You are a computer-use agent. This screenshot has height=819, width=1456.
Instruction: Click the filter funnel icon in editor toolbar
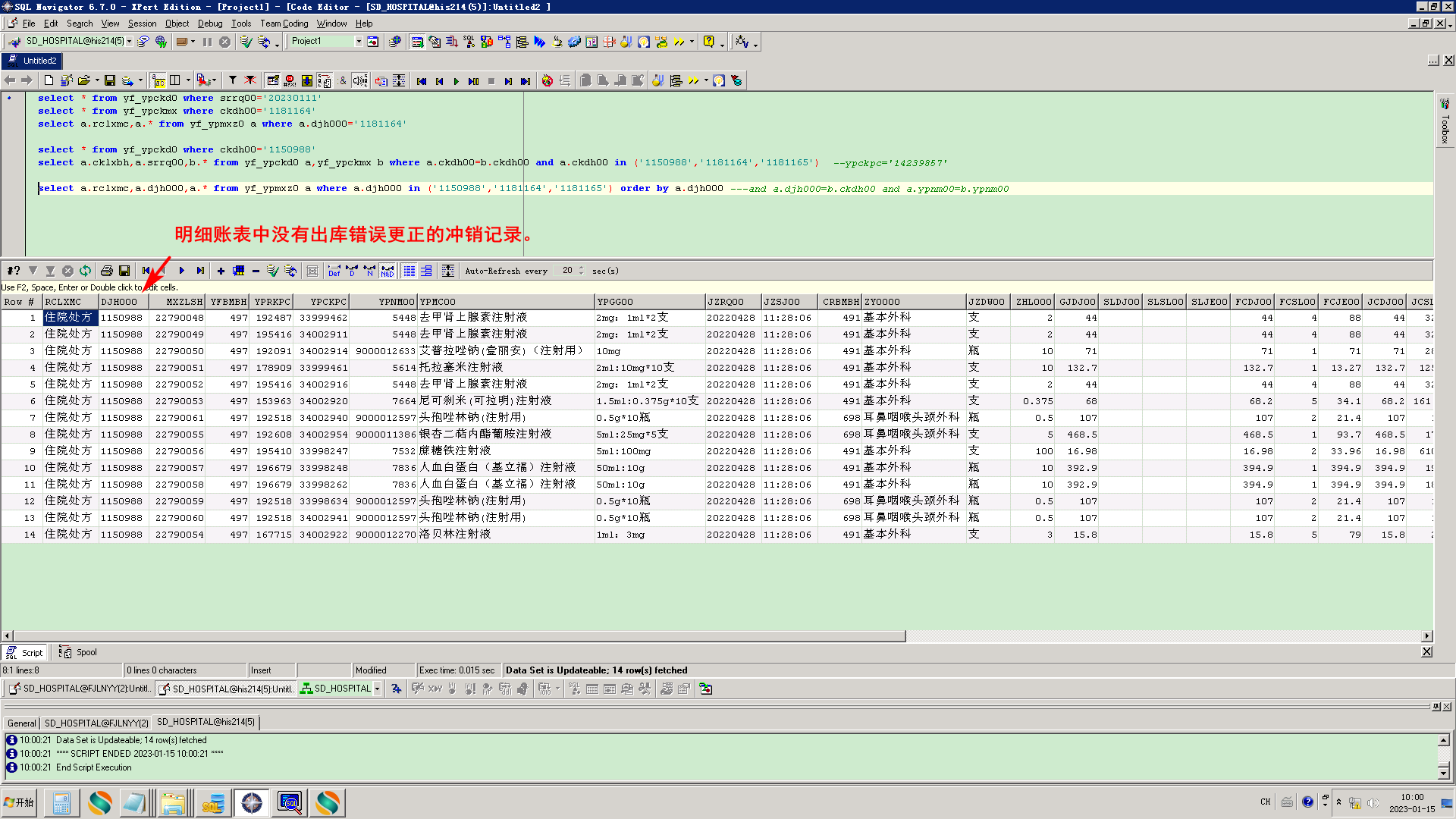click(233, 80)
